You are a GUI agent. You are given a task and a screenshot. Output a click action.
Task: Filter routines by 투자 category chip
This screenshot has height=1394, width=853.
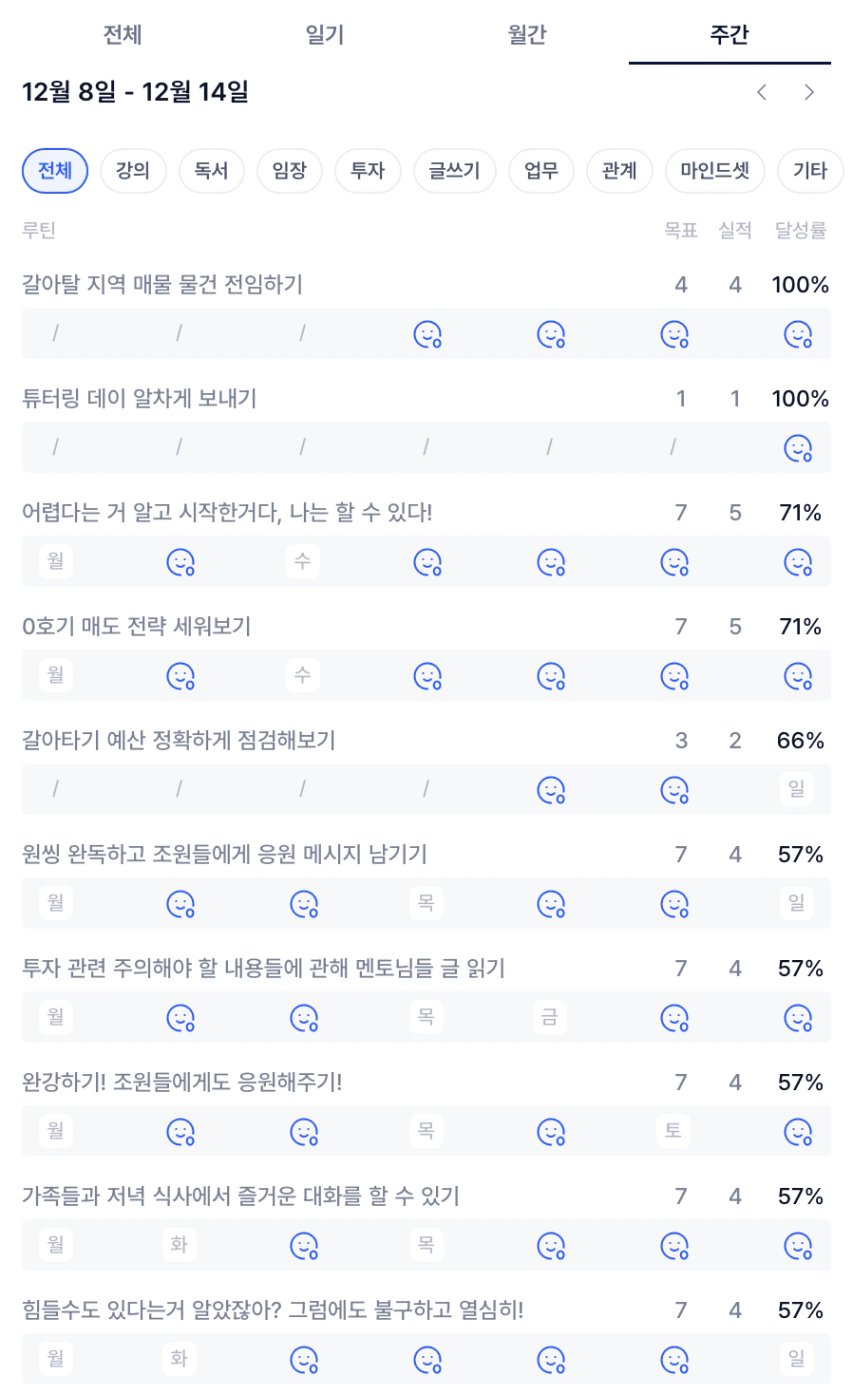368,171
